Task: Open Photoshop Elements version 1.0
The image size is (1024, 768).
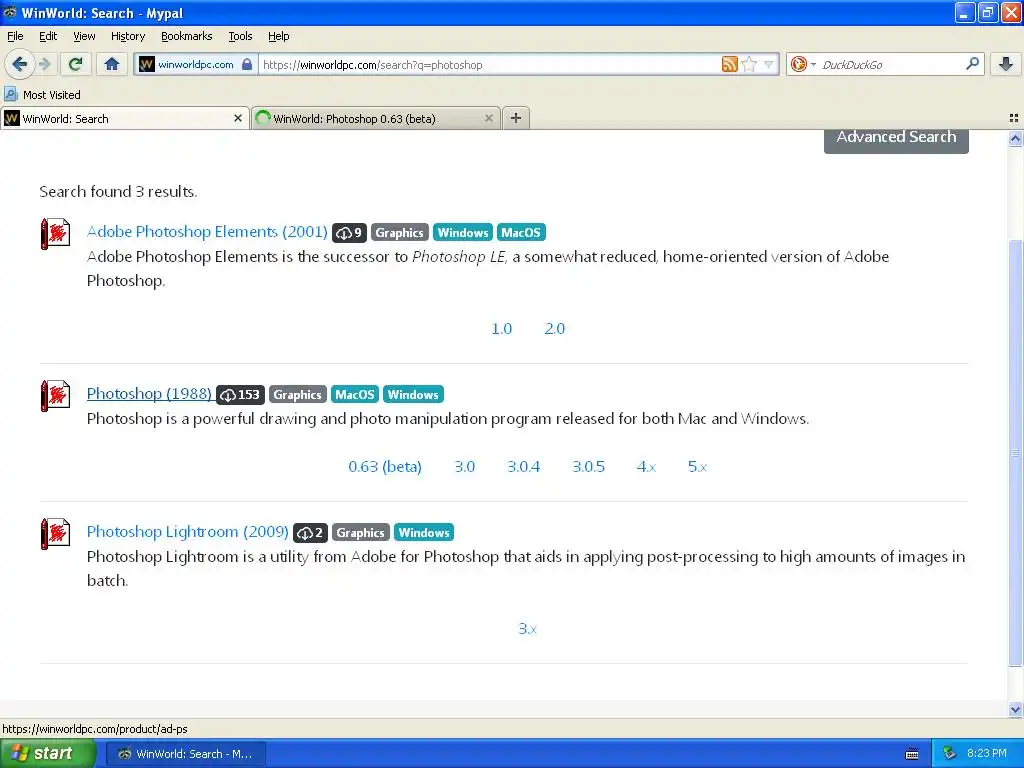Action: point(502,328)
